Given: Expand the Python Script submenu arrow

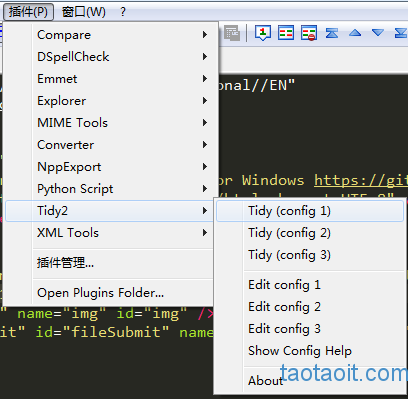Looking at the screenshot, I should coord(205,189).
